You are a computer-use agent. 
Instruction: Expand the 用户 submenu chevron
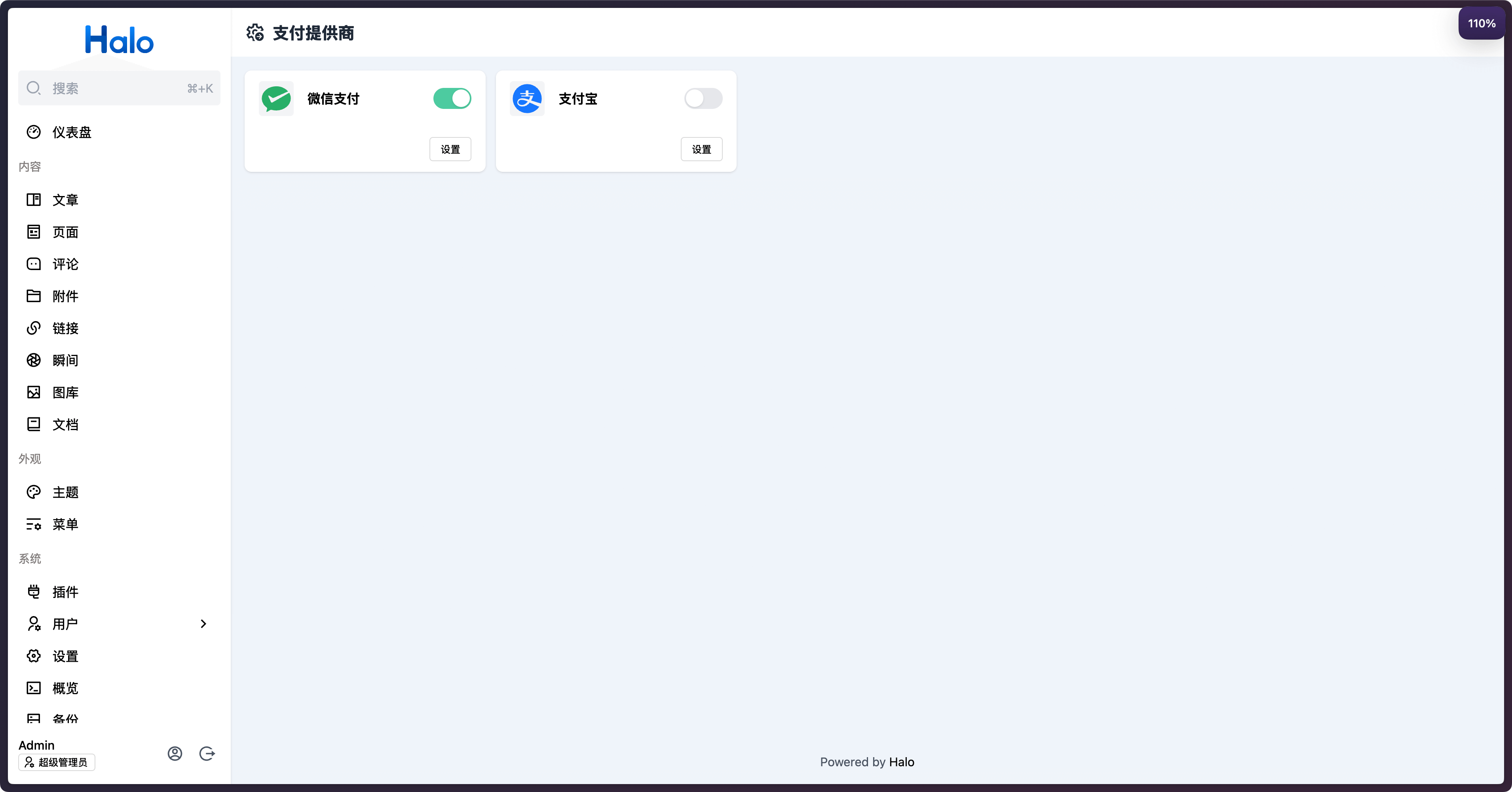[203, 623]
